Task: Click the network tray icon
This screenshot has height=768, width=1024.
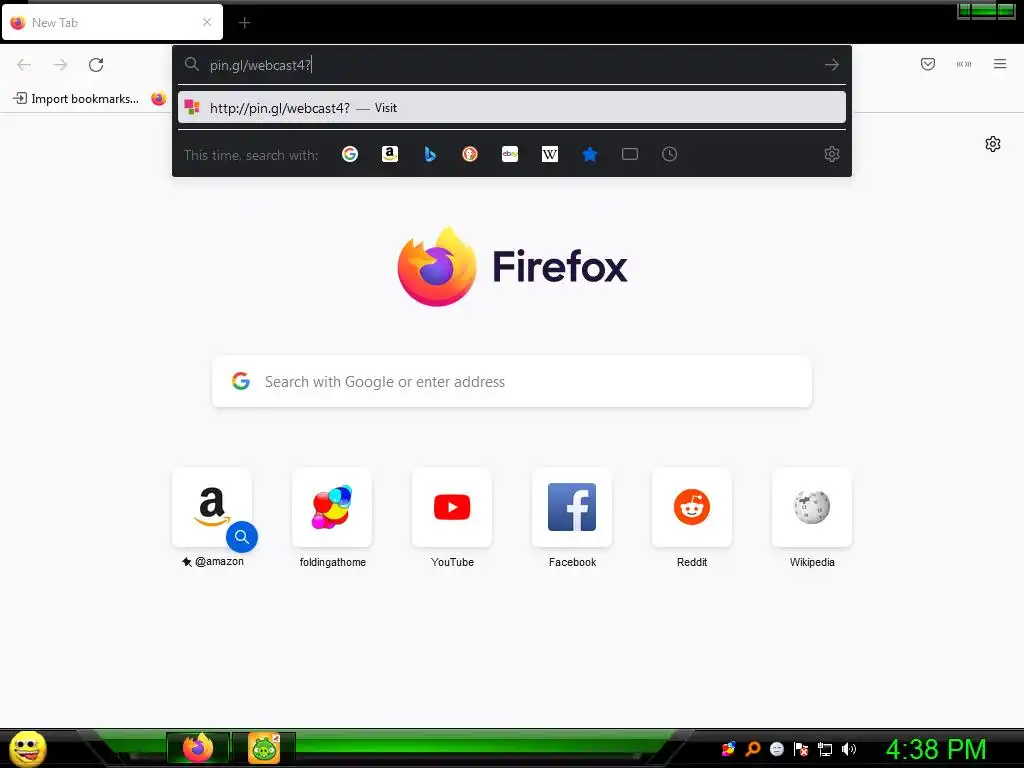Action: (825, 749)
